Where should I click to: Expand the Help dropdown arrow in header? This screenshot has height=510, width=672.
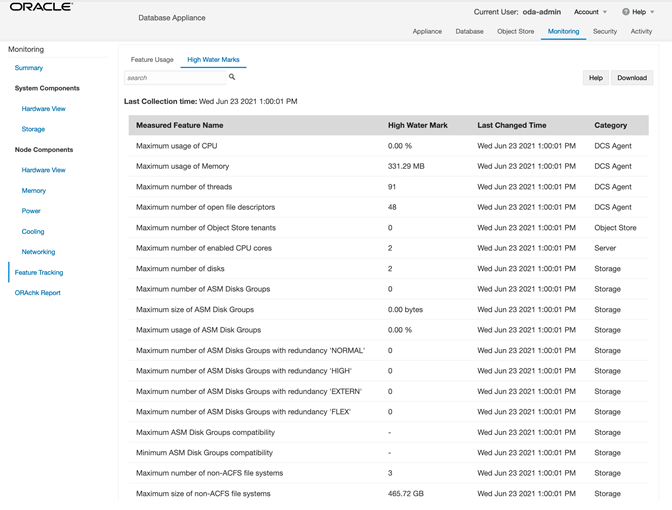652,12
